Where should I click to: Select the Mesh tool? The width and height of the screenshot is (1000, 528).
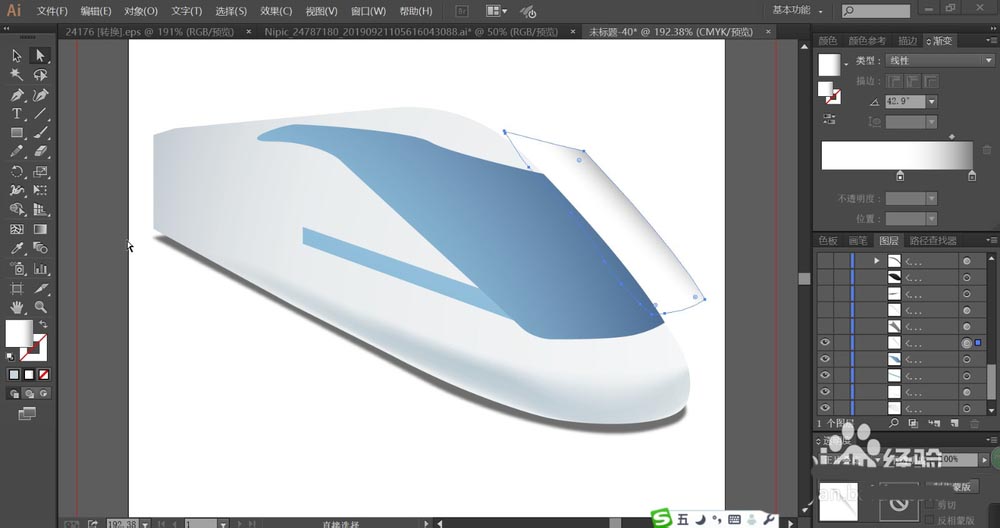17,229
